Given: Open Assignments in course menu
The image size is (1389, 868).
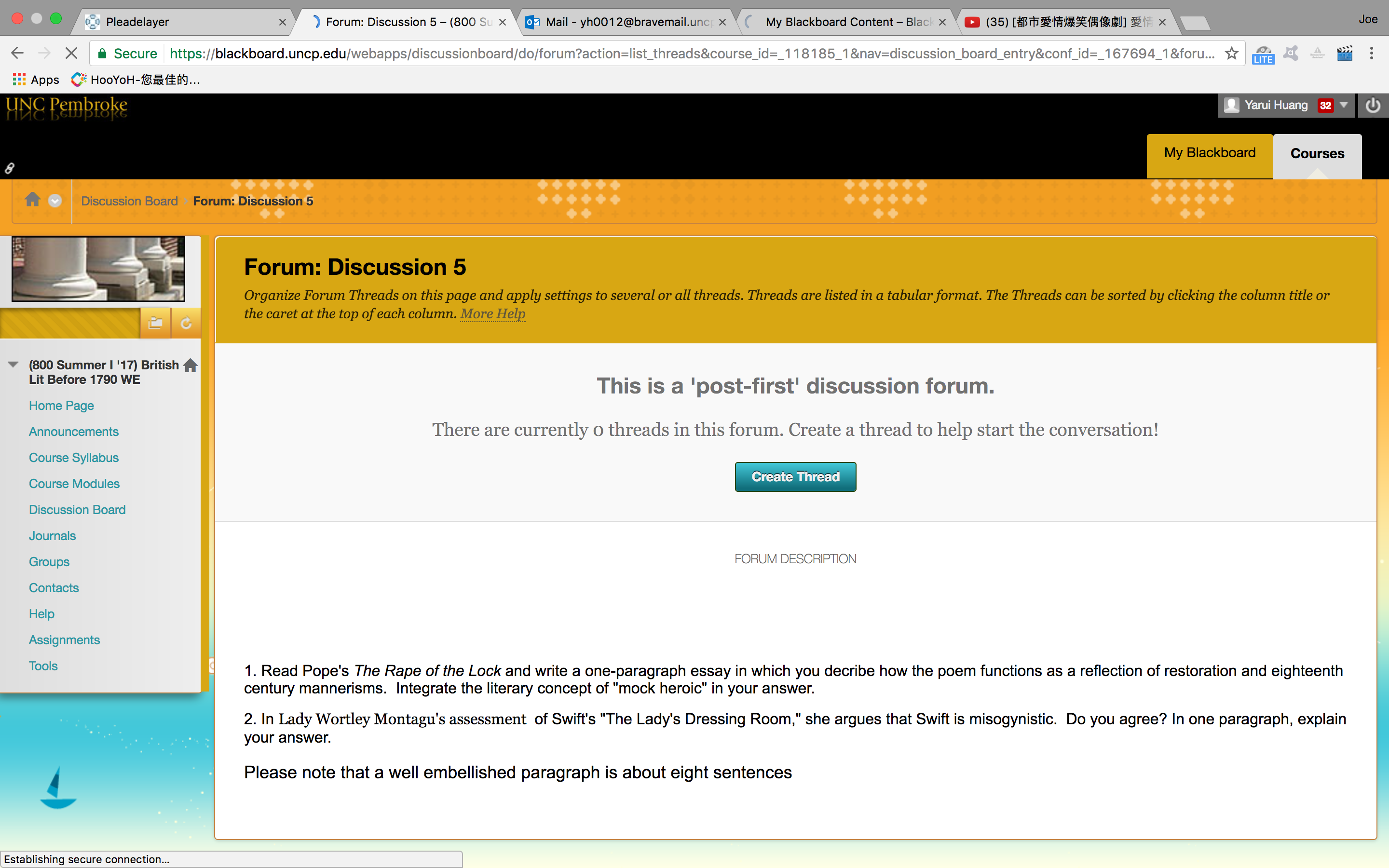Looking at the screenshot, I should [64, 640].
